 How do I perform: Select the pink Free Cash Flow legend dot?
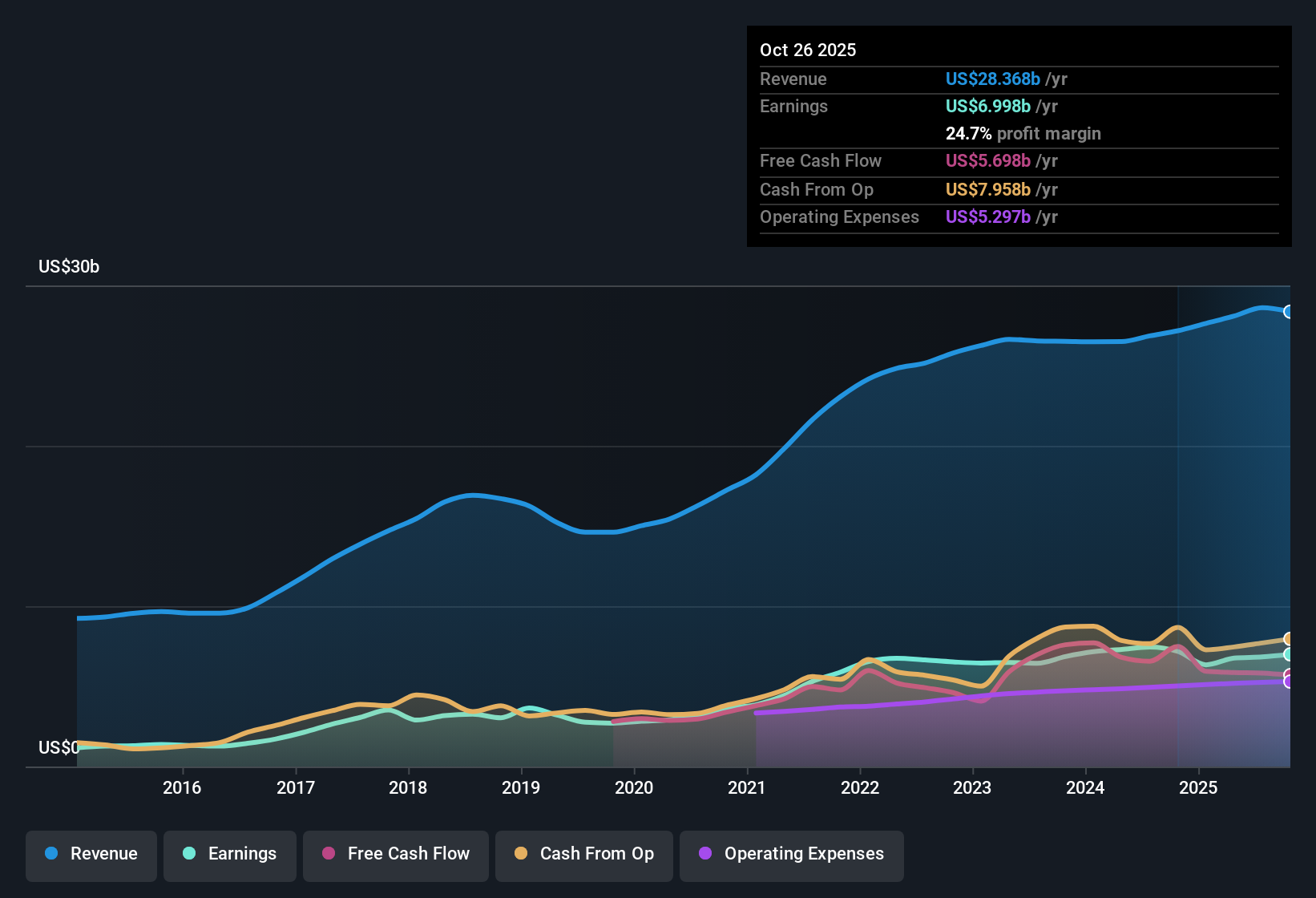(x=329, y=854)
